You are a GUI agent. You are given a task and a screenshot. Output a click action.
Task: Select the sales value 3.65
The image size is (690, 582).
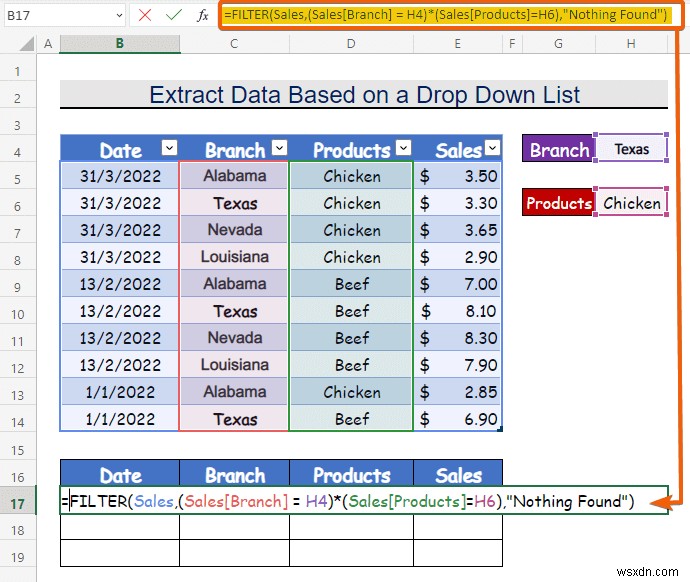pos(458,230)
